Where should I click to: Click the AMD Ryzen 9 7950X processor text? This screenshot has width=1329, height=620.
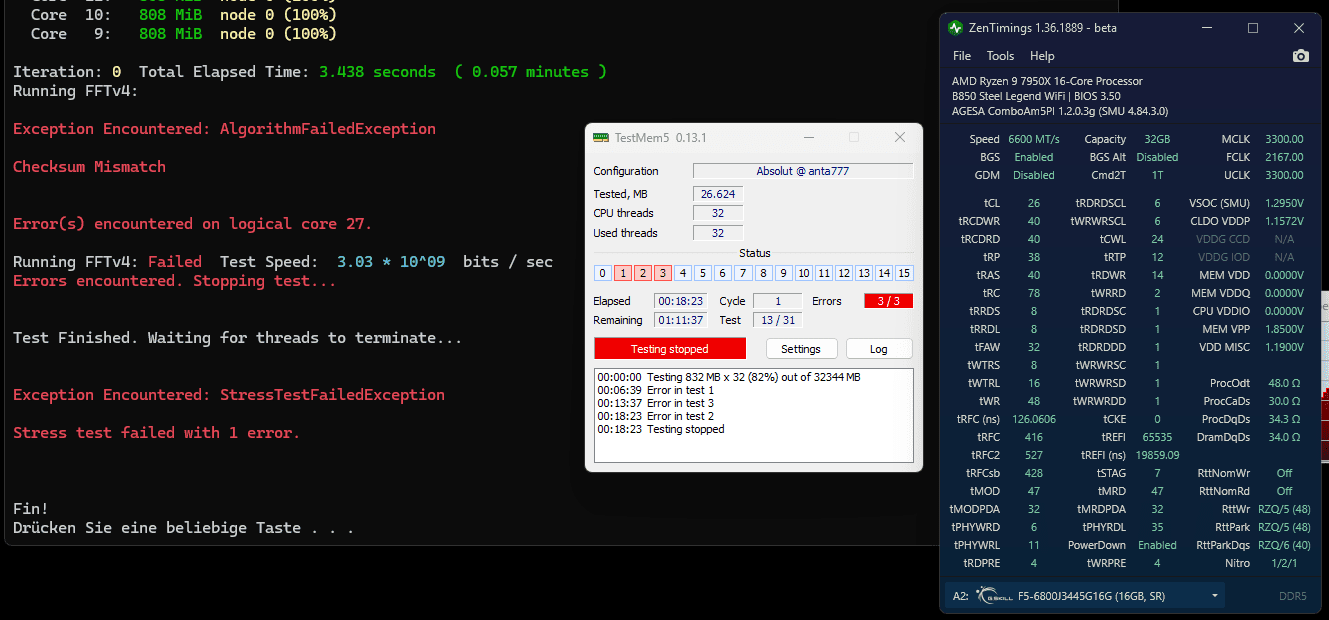pyautogui.click(x=1047, y=81)
